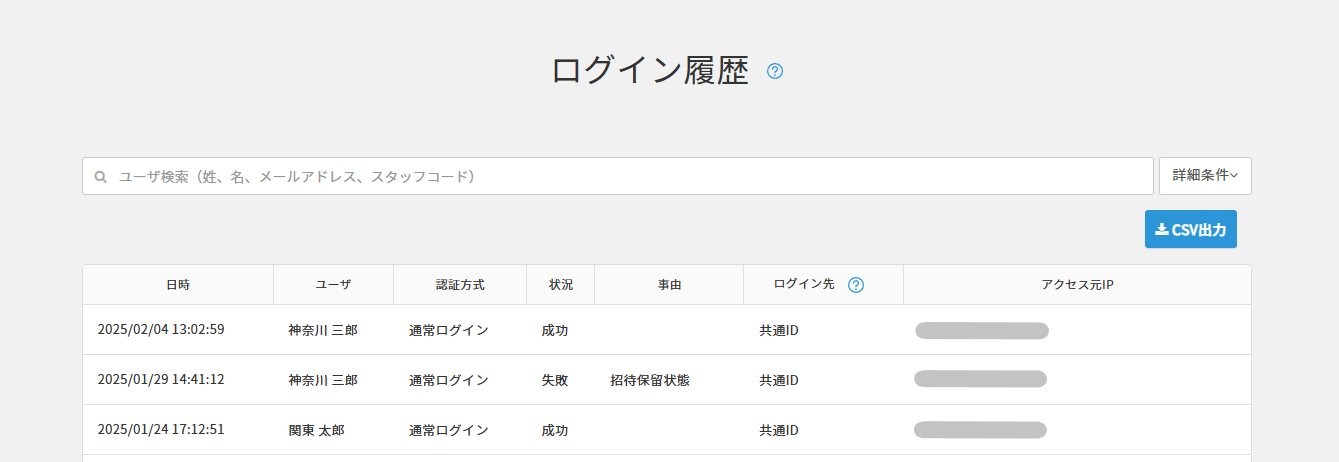Click the 日時 column header
1339x462 pixels.
[x=178, y=285]
